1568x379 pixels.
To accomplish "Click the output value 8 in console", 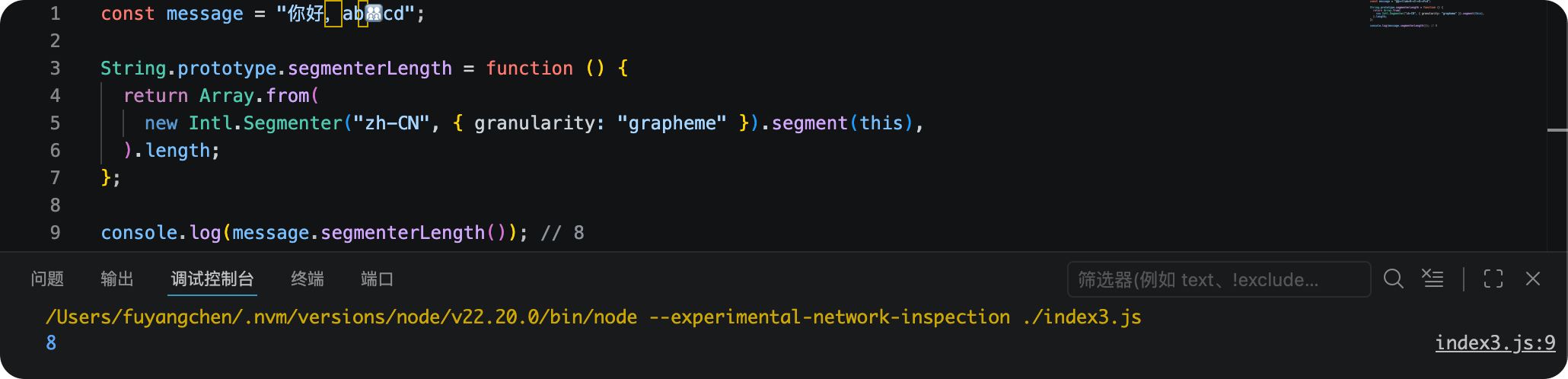I will pos(51,343).
